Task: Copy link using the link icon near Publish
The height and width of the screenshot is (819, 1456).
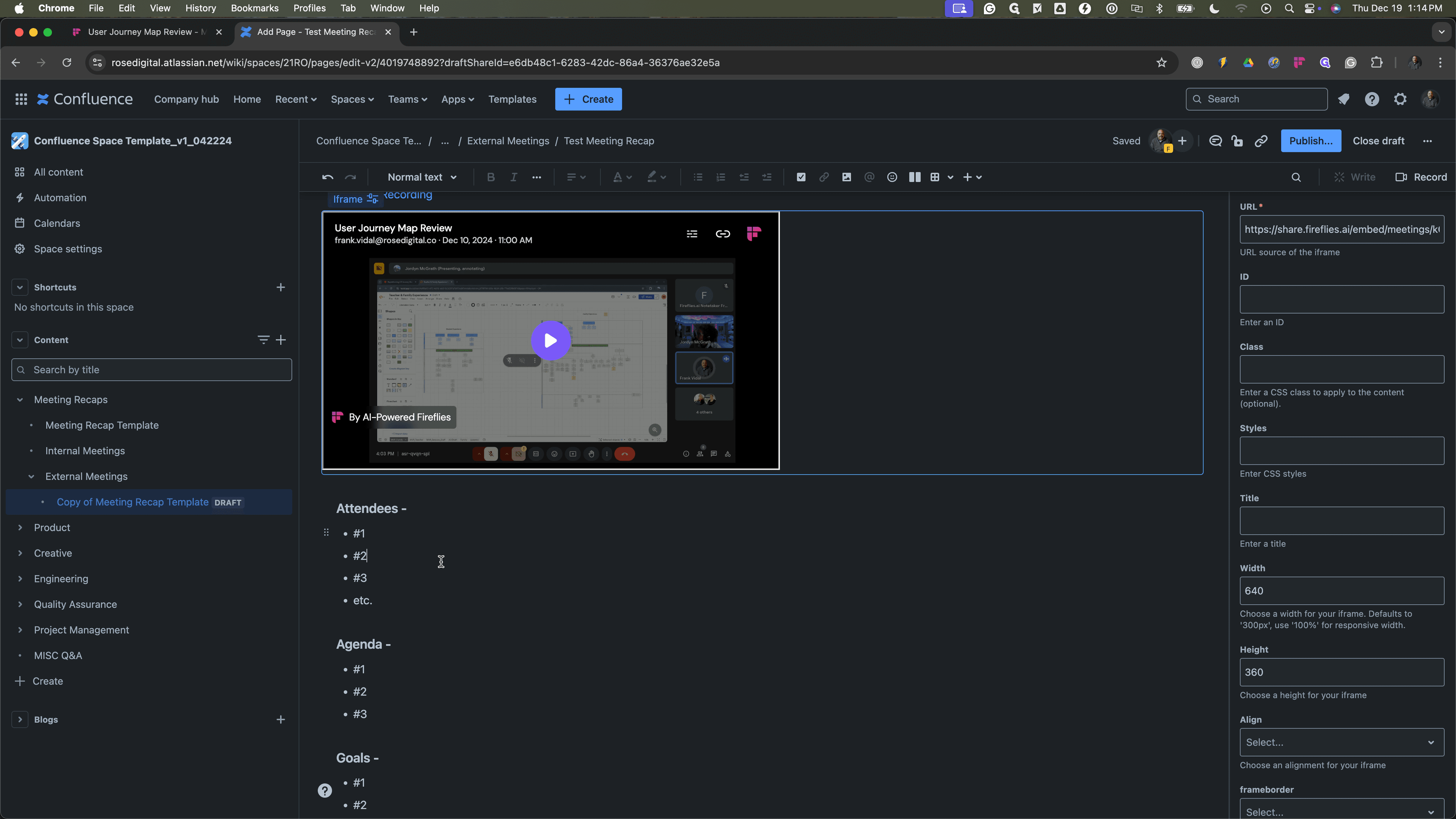Action: click(x=1261, y=141)
